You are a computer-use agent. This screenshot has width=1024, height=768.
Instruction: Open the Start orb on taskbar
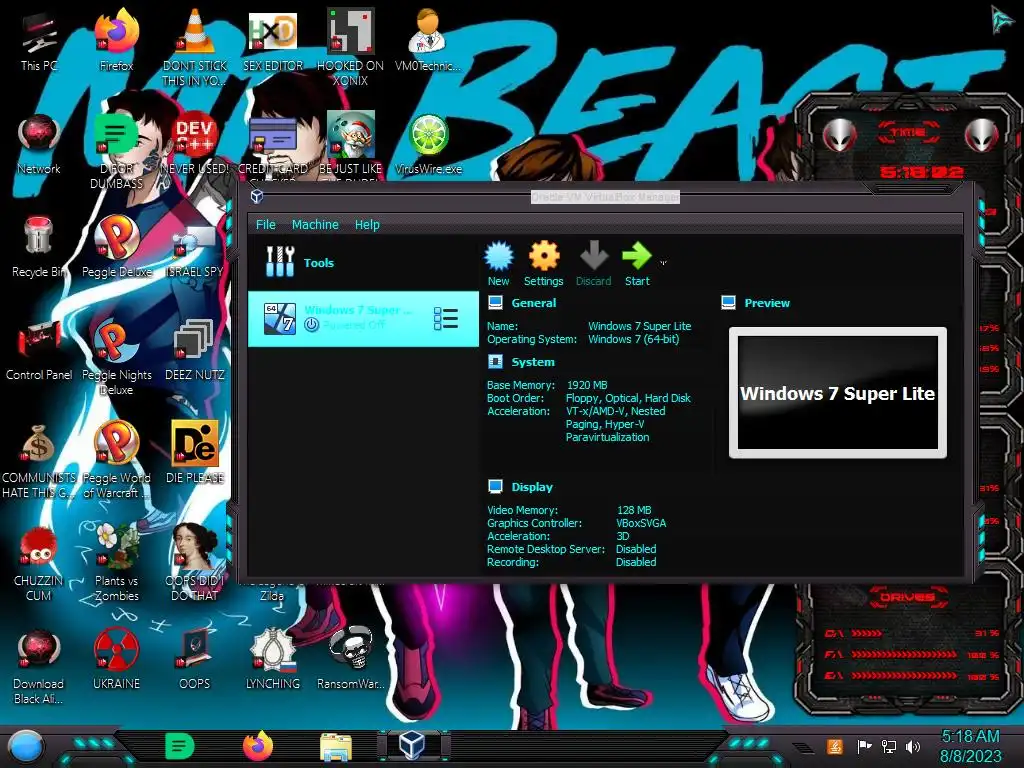coord(26,746)
